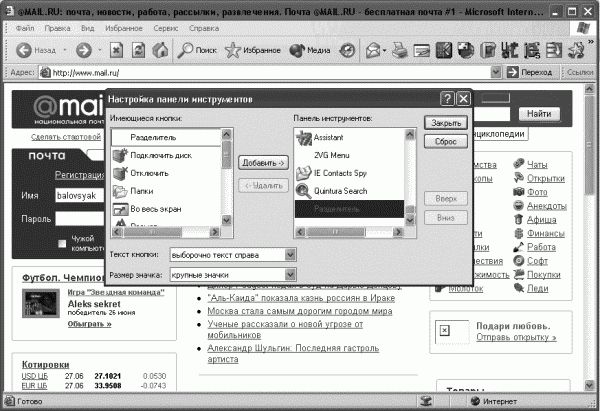Click the Back arrow icon in toolbar
Image resolution: width=600 pixels, height=411 pixels.
[22, 49]
